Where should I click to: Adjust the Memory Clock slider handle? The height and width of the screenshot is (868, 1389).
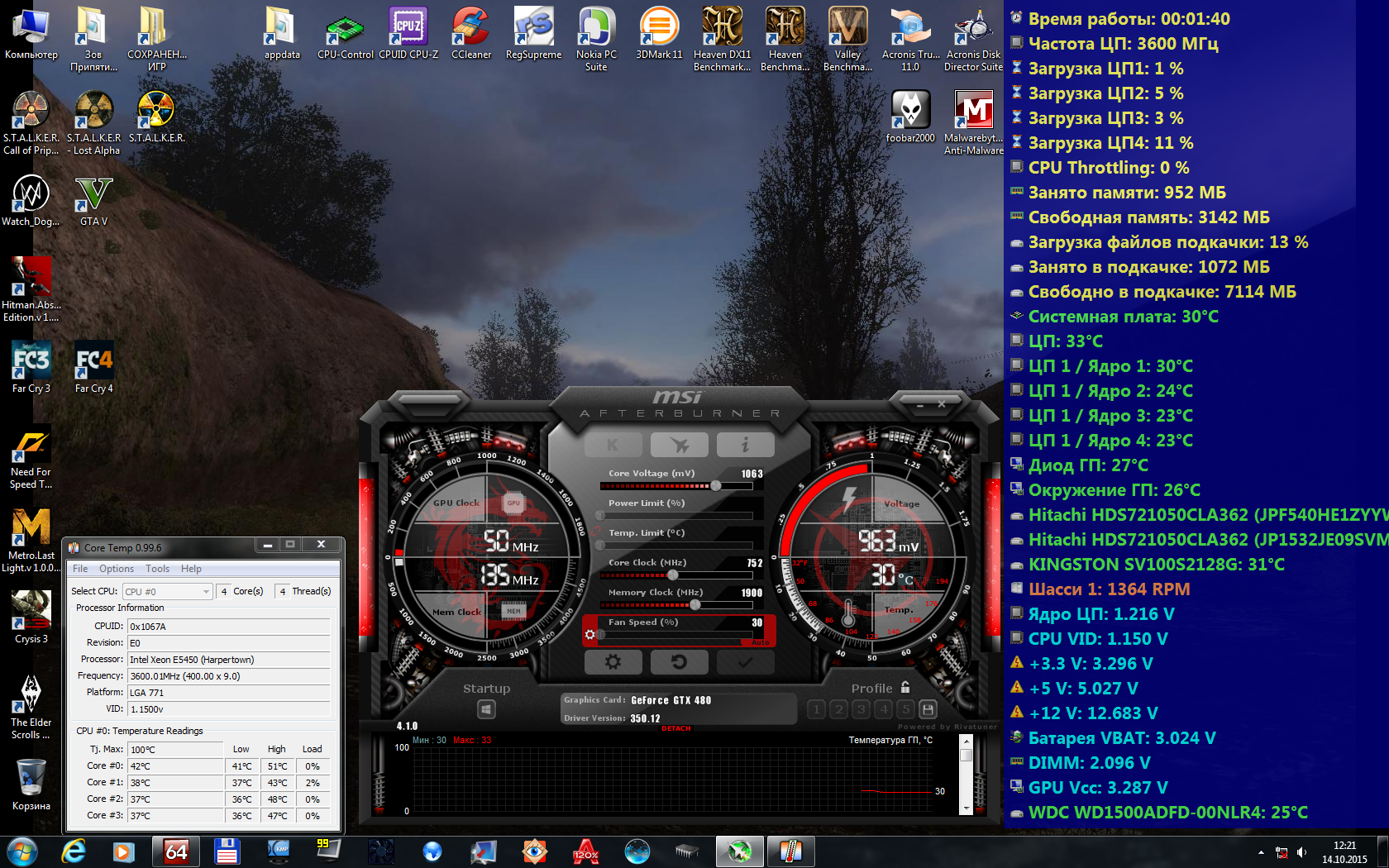694,605
